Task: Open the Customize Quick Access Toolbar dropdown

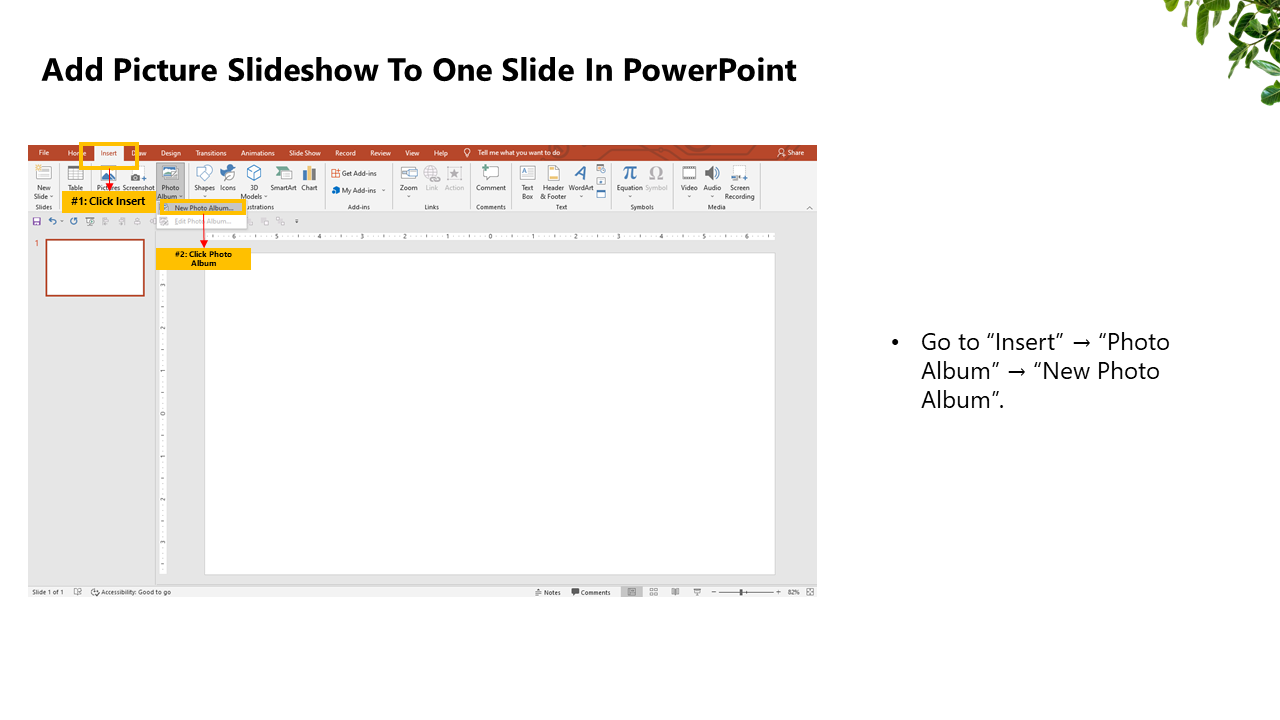Action: point(297,221)
